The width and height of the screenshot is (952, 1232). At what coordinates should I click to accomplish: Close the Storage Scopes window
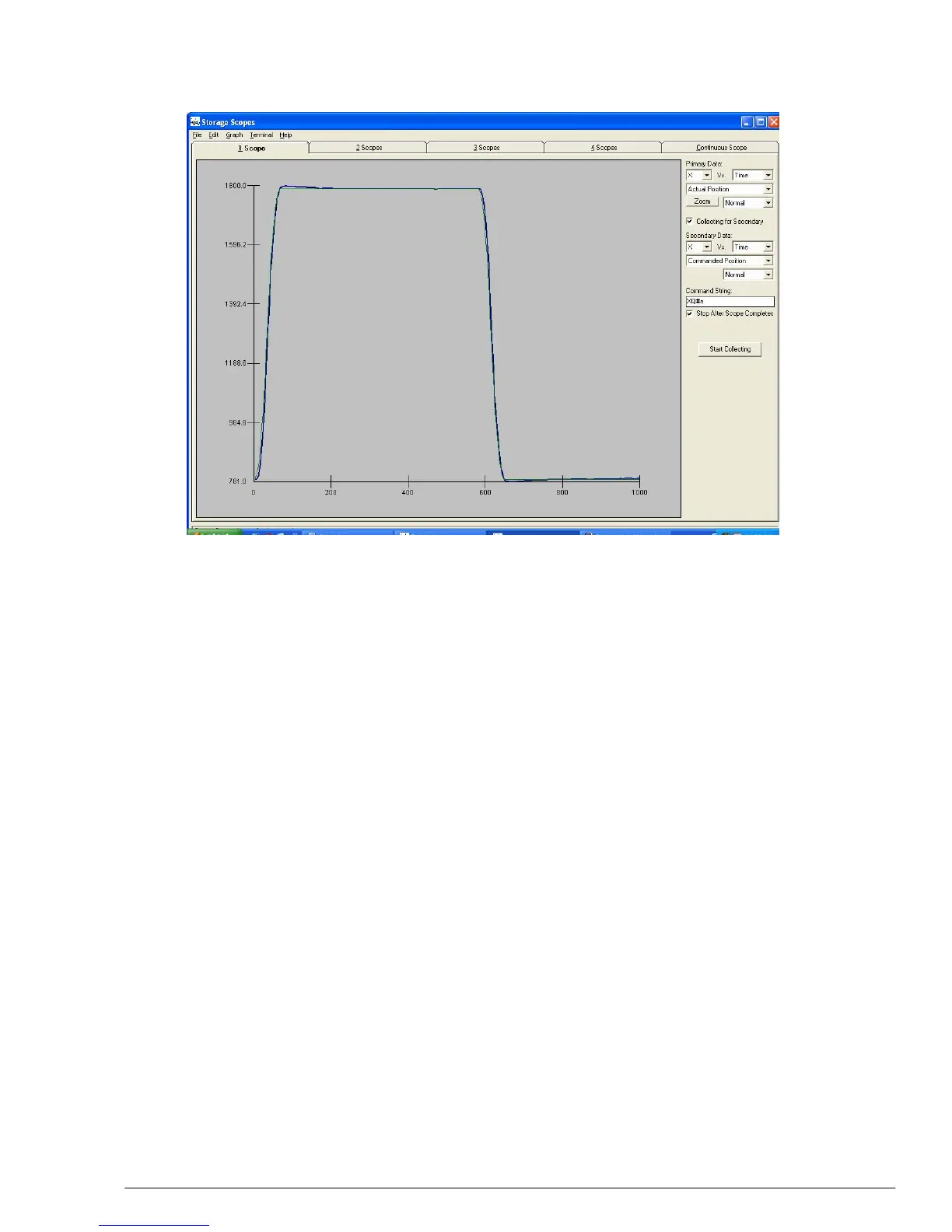coord(773,122)
